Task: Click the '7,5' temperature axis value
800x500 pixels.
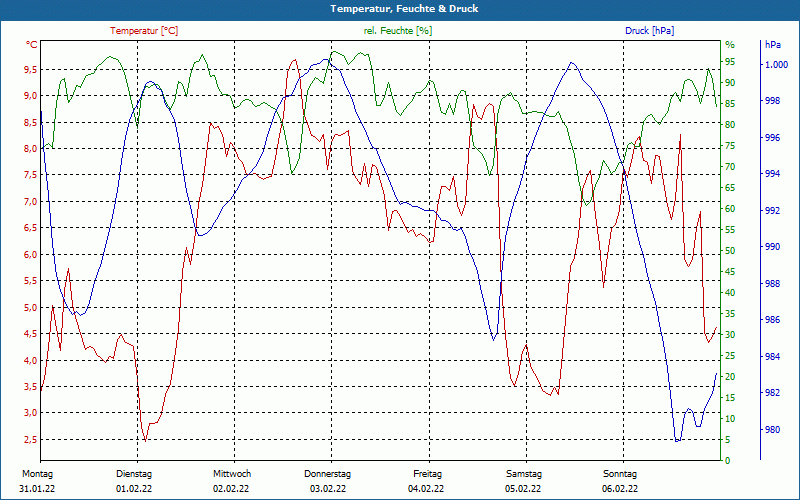Action: (x=30, y=175)
